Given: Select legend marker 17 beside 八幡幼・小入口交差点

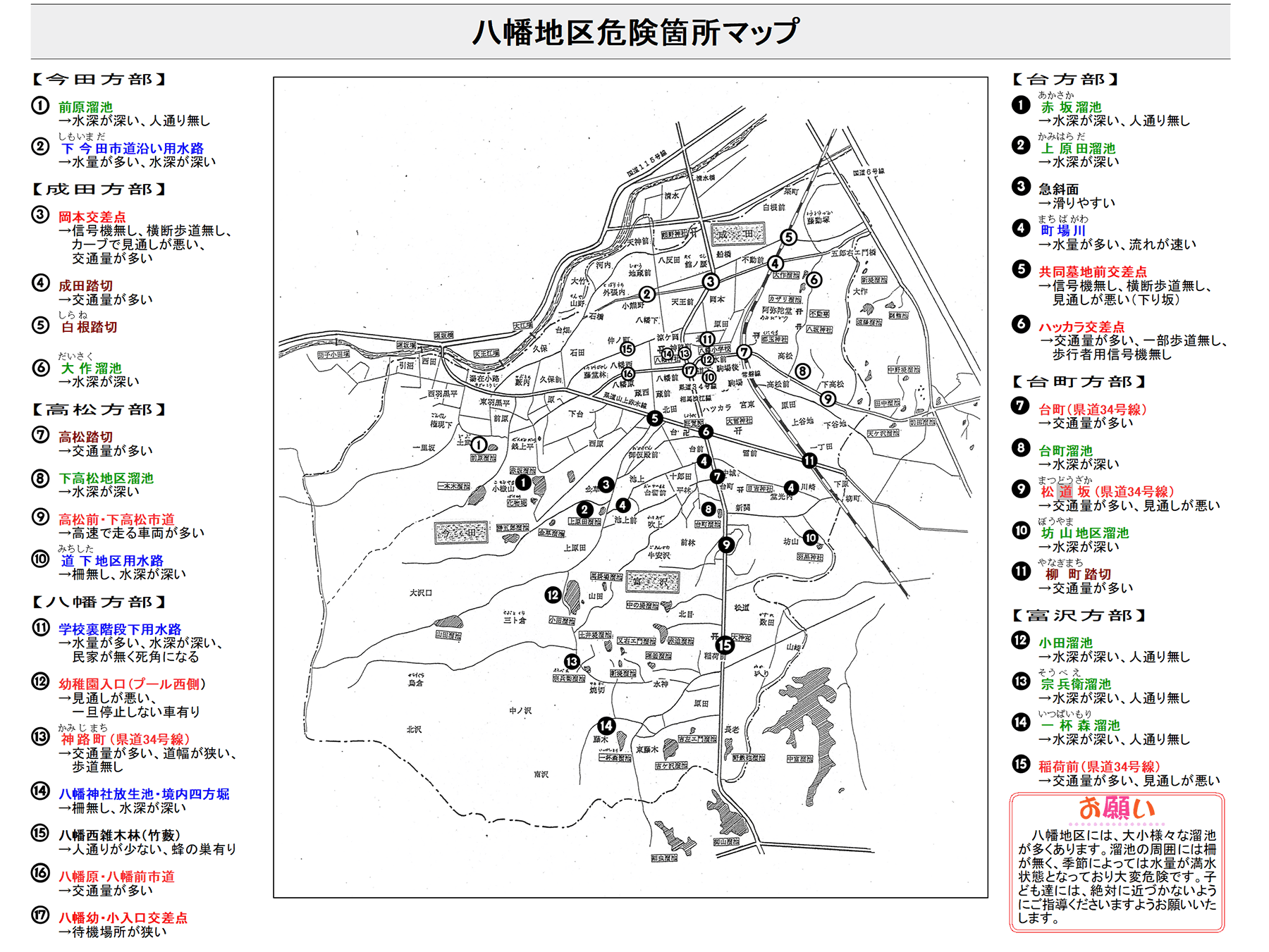Looking at the screenshot, I should pos(40,915).
